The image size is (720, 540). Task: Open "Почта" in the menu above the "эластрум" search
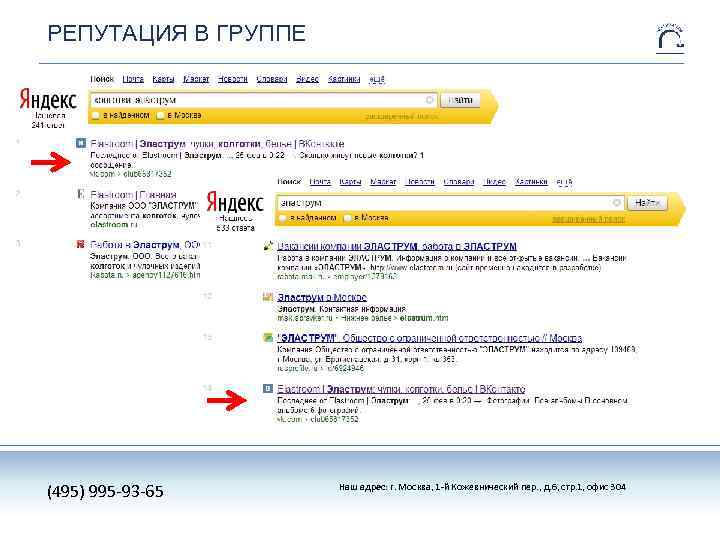pos(320,181)
